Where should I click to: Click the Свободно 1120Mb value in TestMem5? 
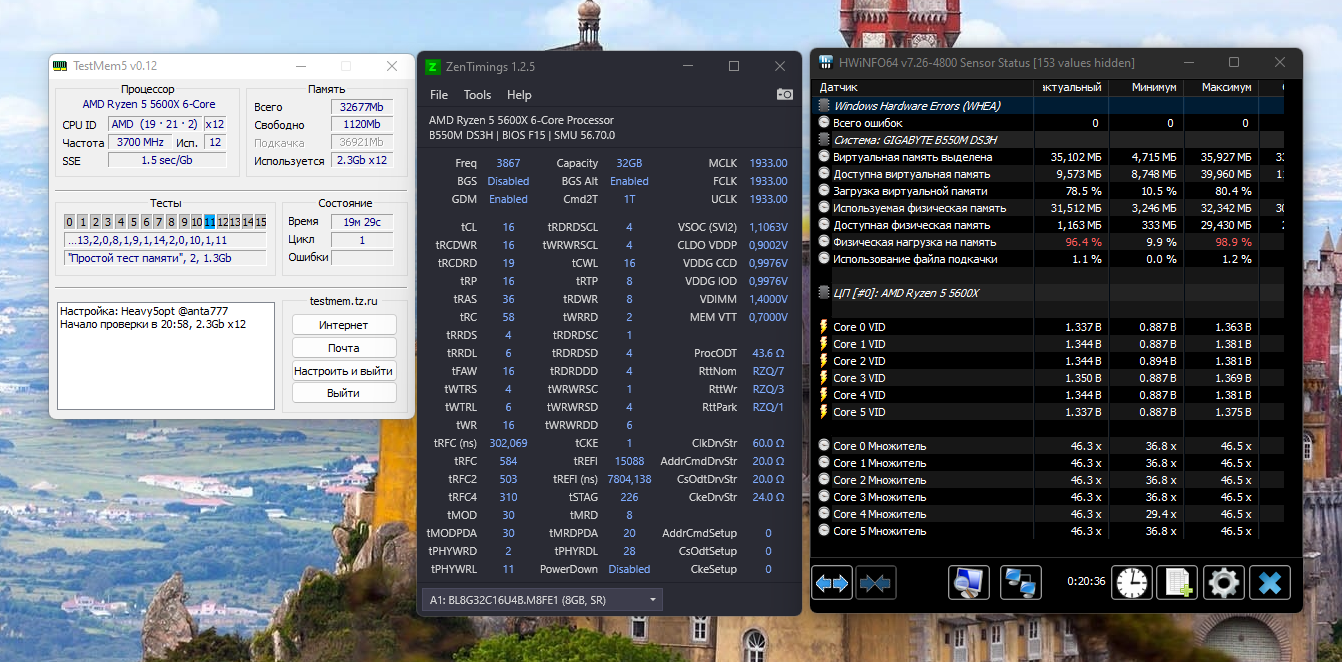click(360, 125)
